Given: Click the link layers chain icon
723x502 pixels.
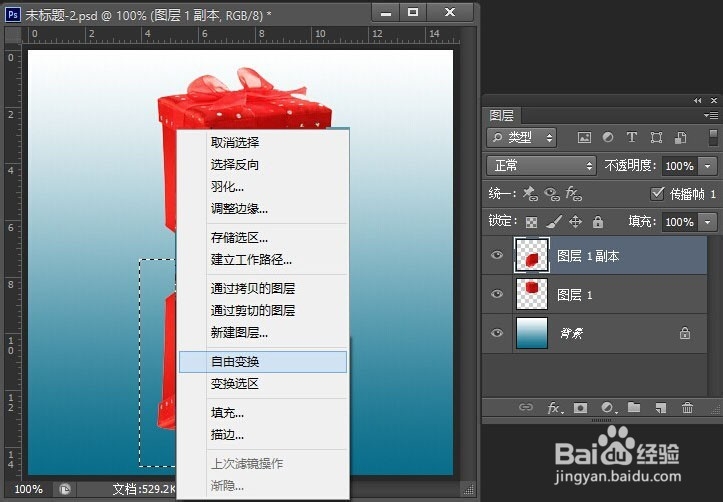Looking at the screenshot, I should pos(526,407).
